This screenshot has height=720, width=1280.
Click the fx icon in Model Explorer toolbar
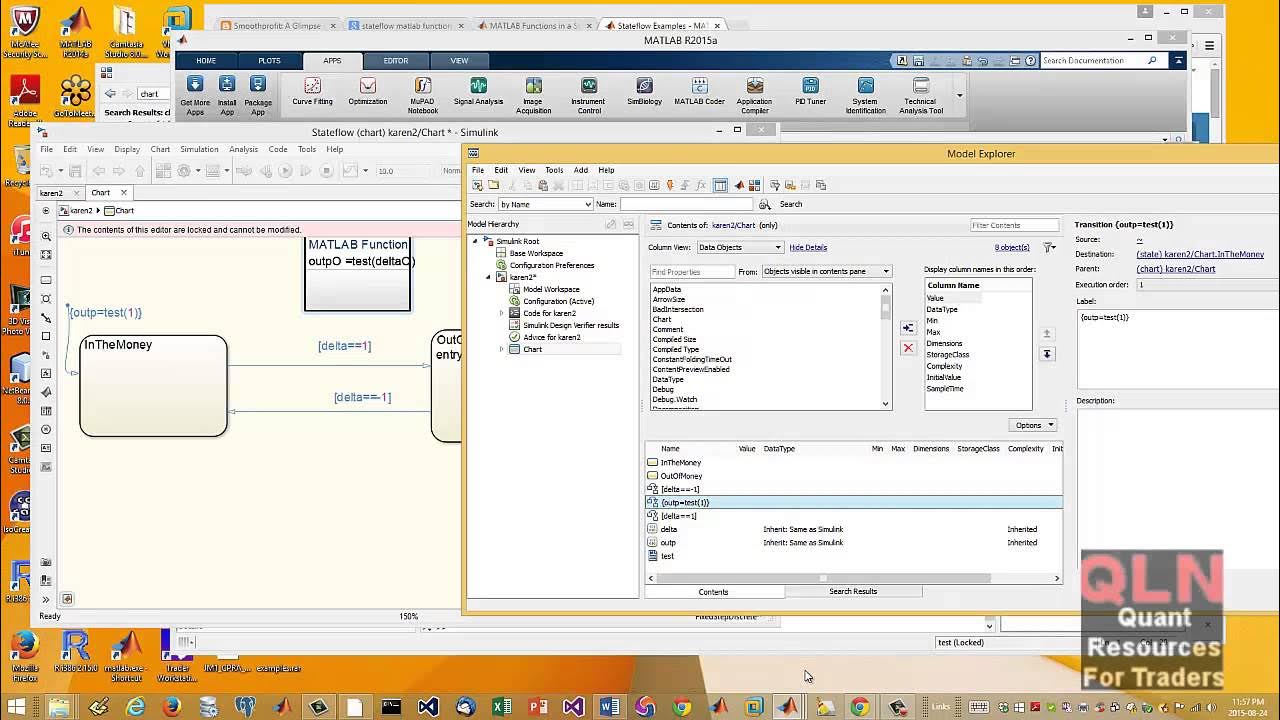[701, 185]
